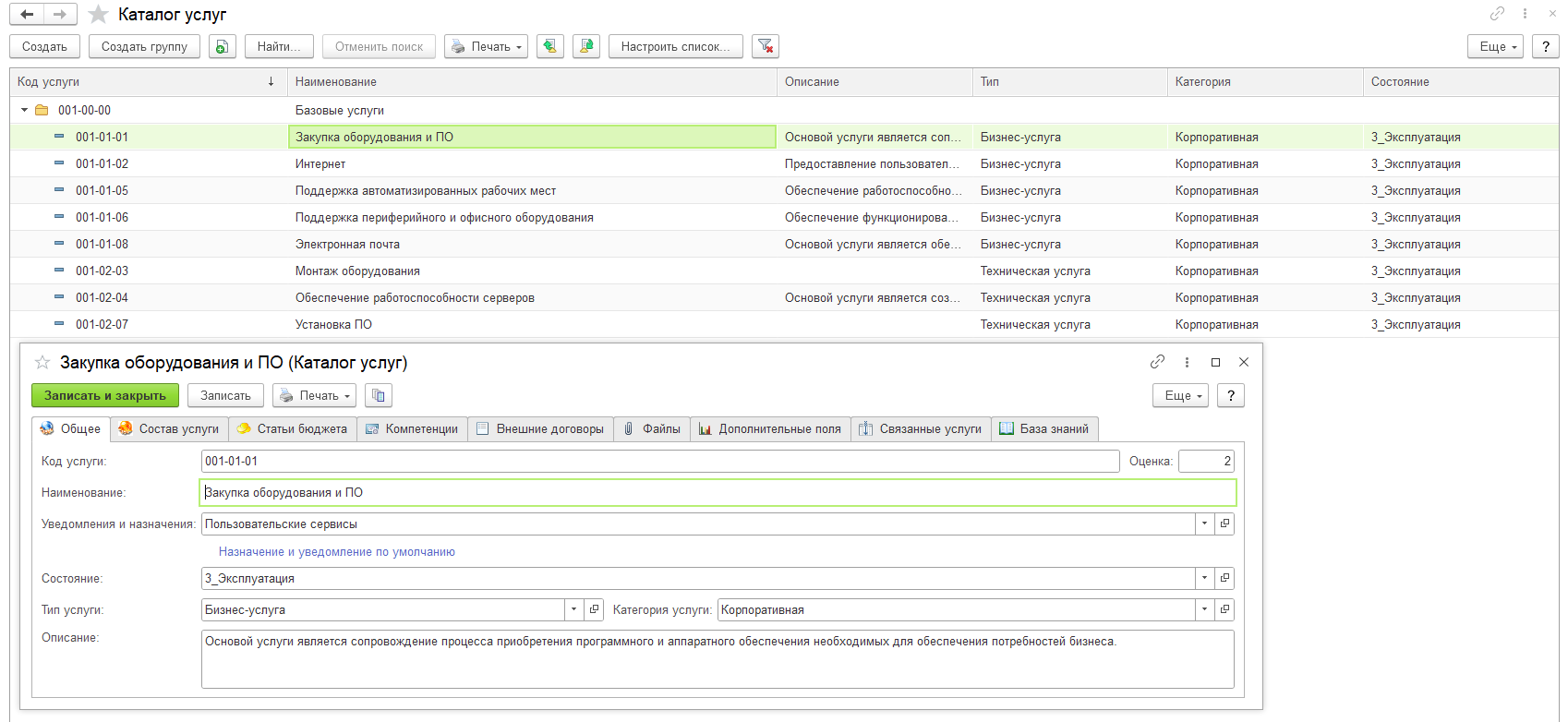The width and height of the screenshot is (1568, 722).
Task: Open the vertical dots menu of Каталог услуг
Action: click(1525, 13)
